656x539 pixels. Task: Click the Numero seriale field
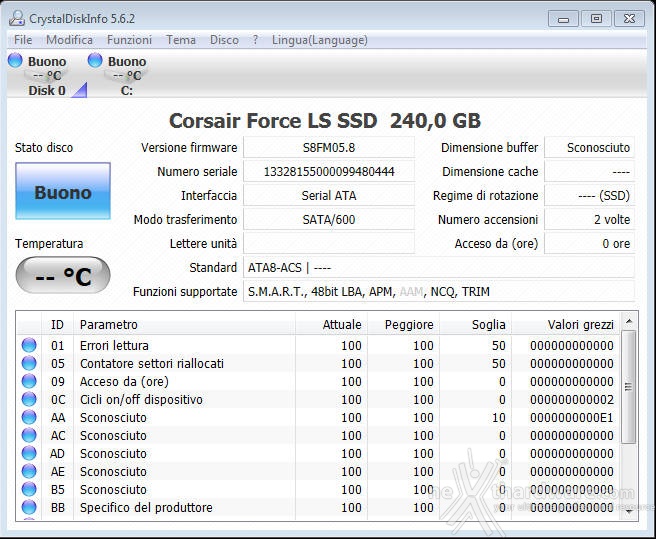click(x=329, y=172)
